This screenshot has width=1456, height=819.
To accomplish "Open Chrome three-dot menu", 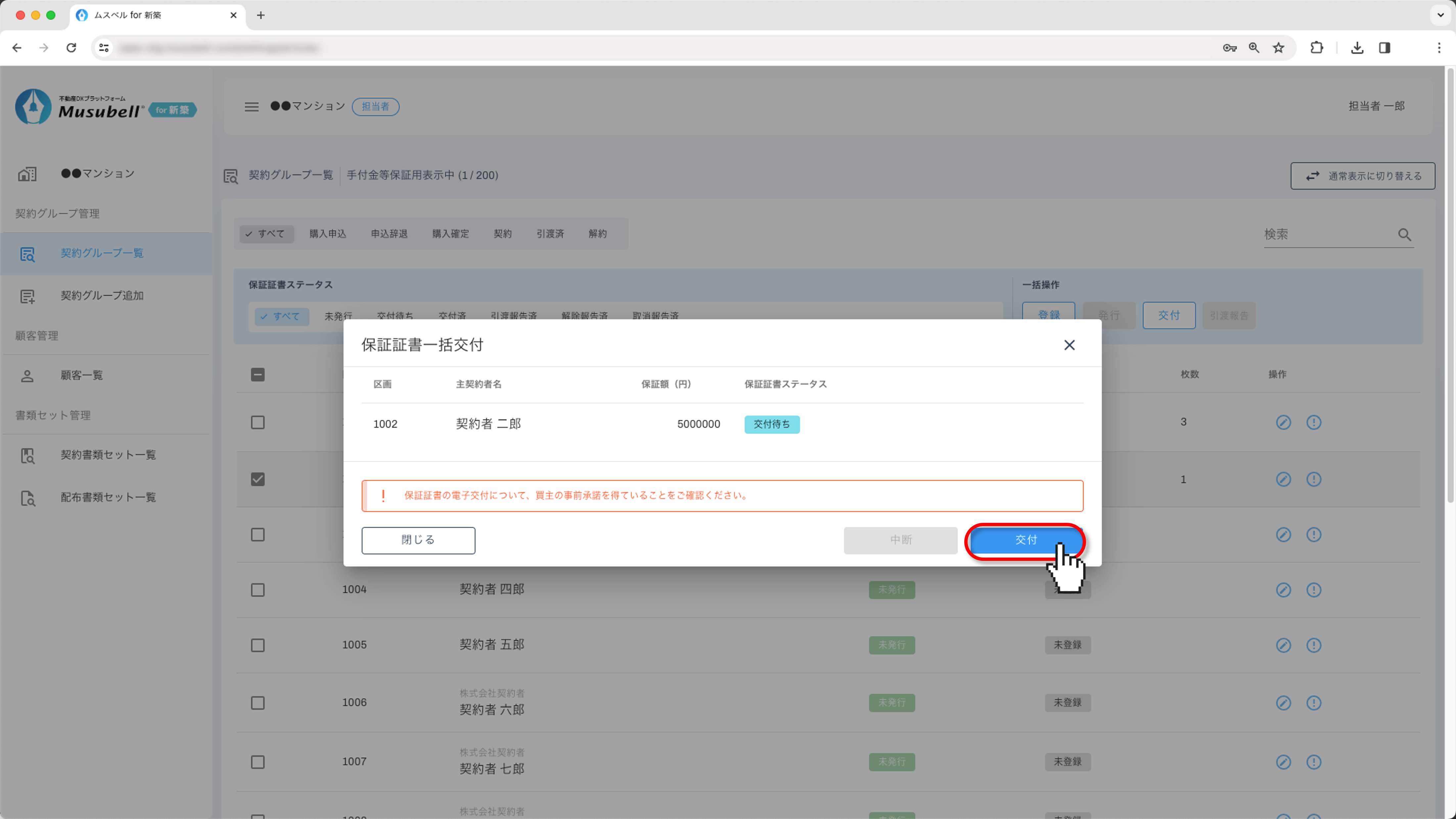I will pos(1439,48).
